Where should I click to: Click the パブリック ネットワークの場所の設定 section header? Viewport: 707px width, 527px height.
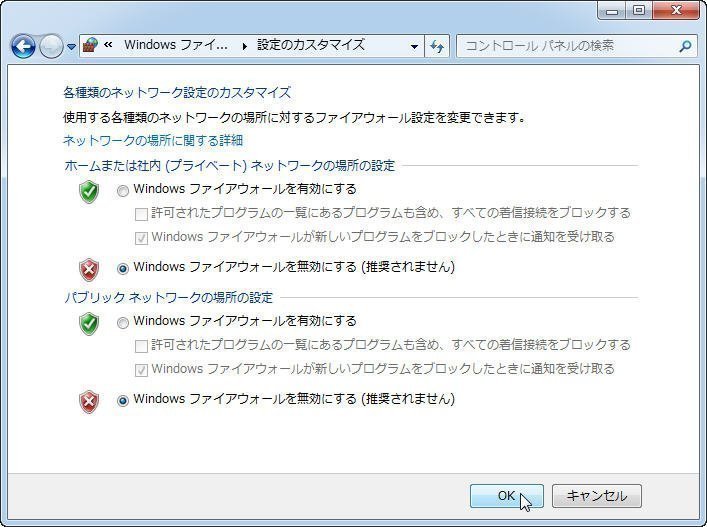click(169, 298)
